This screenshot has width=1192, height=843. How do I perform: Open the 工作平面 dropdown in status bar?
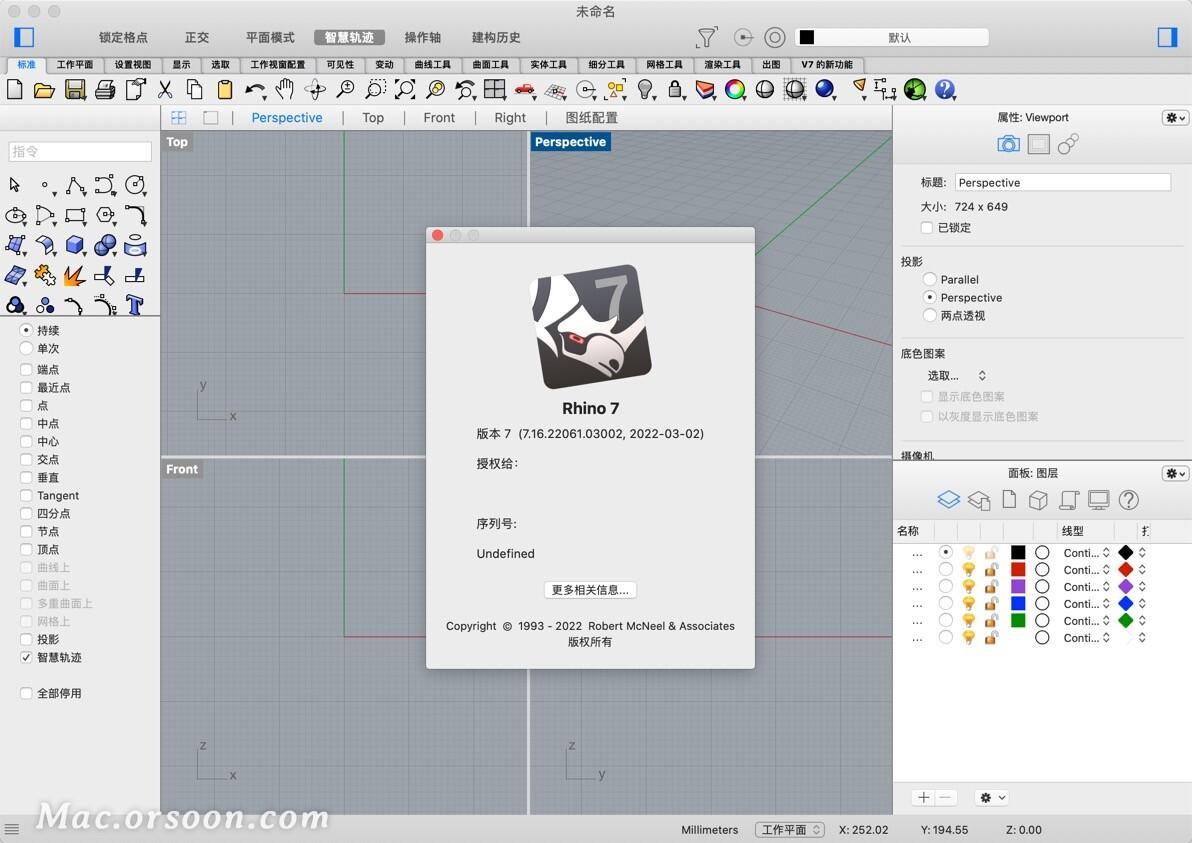coord(789,829)
